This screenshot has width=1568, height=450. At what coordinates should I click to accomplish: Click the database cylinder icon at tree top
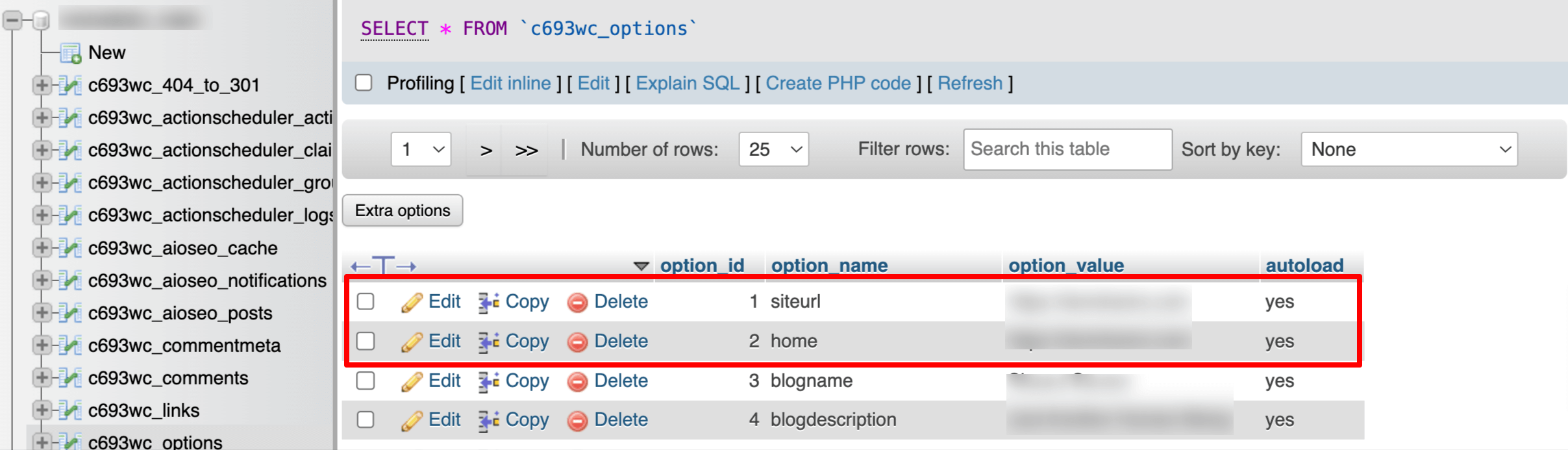tap(41, 20)
